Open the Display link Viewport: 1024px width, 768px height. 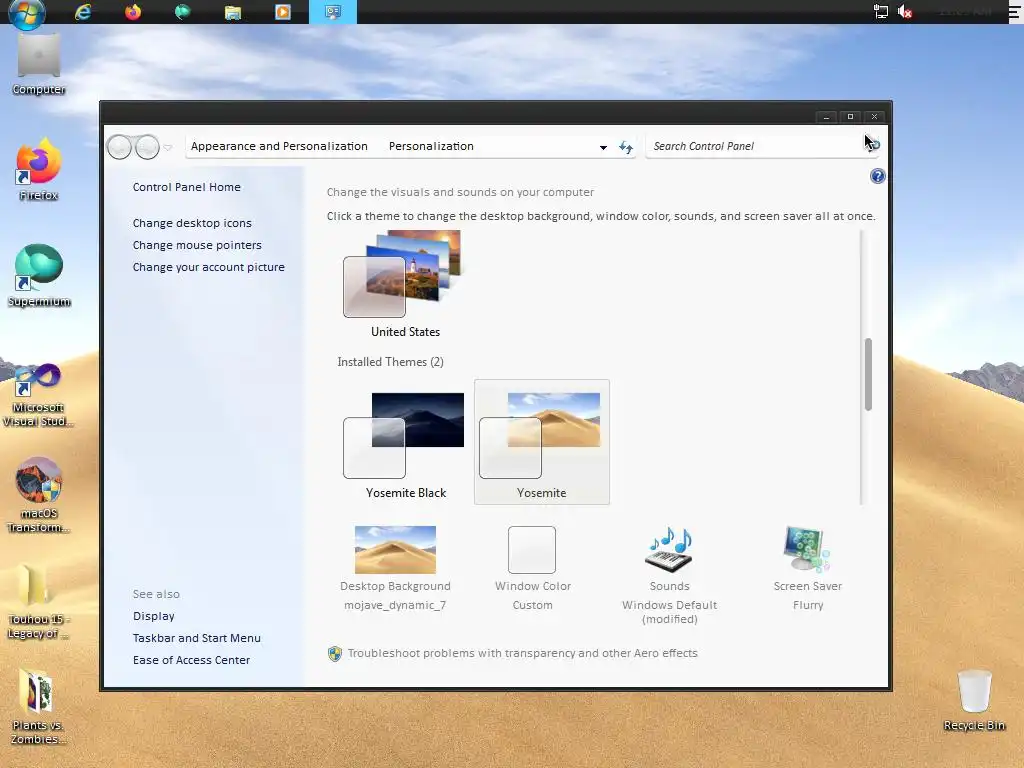point(153,616)
